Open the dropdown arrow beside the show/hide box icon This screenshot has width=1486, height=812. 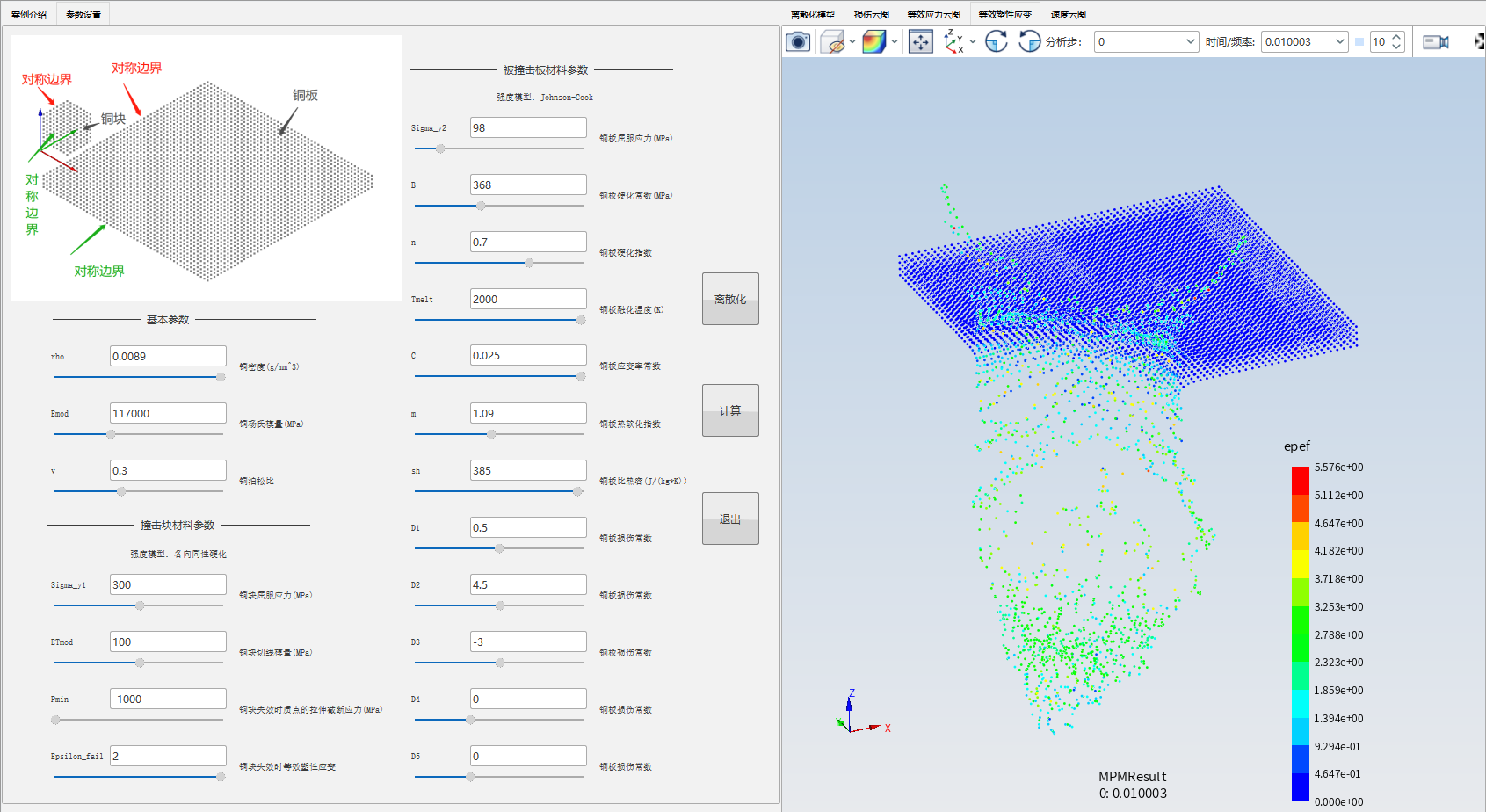click(x=852, y=41)
